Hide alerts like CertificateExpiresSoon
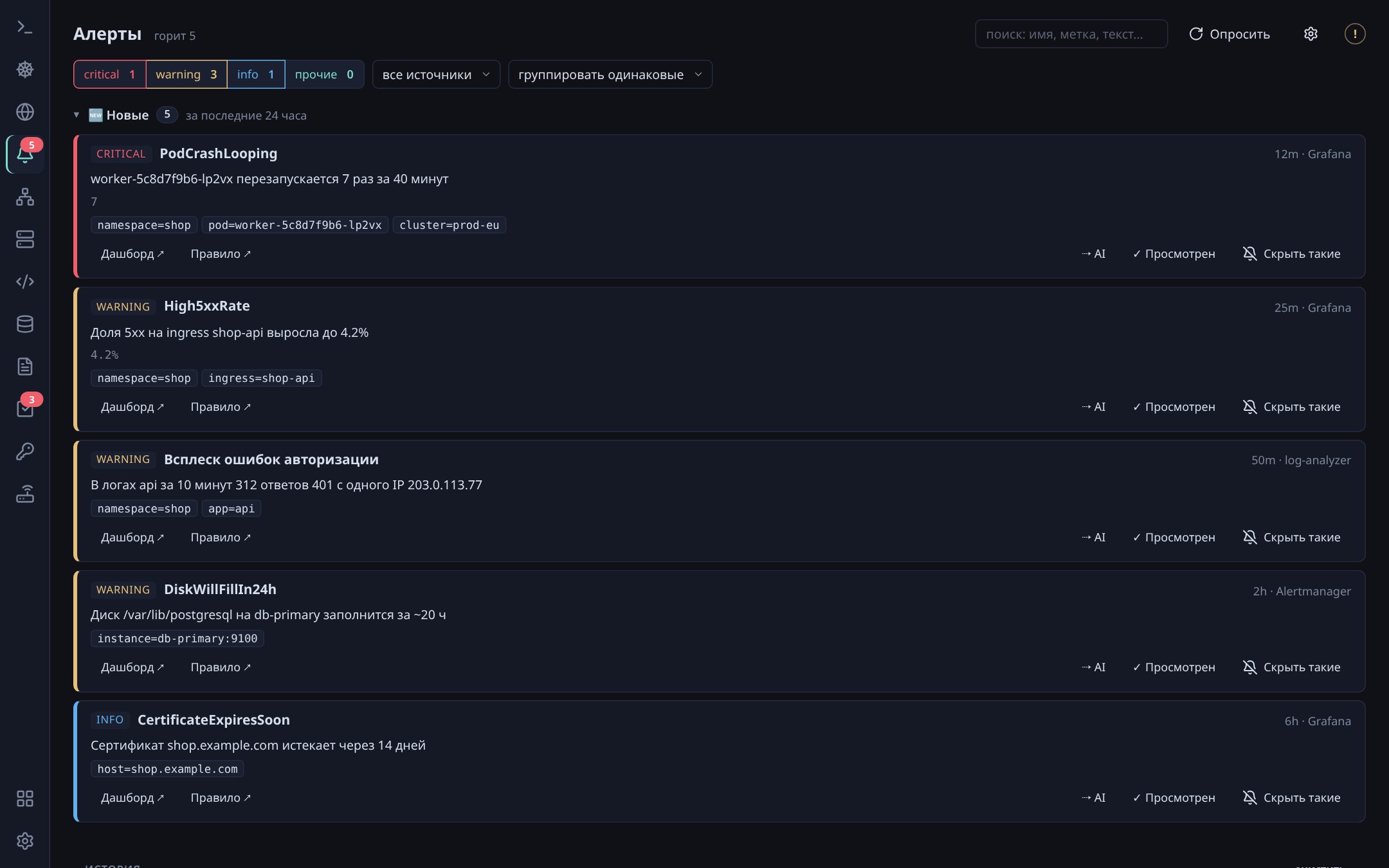The height and width of the screenshot is (868, 1389). pos(1292,798)
